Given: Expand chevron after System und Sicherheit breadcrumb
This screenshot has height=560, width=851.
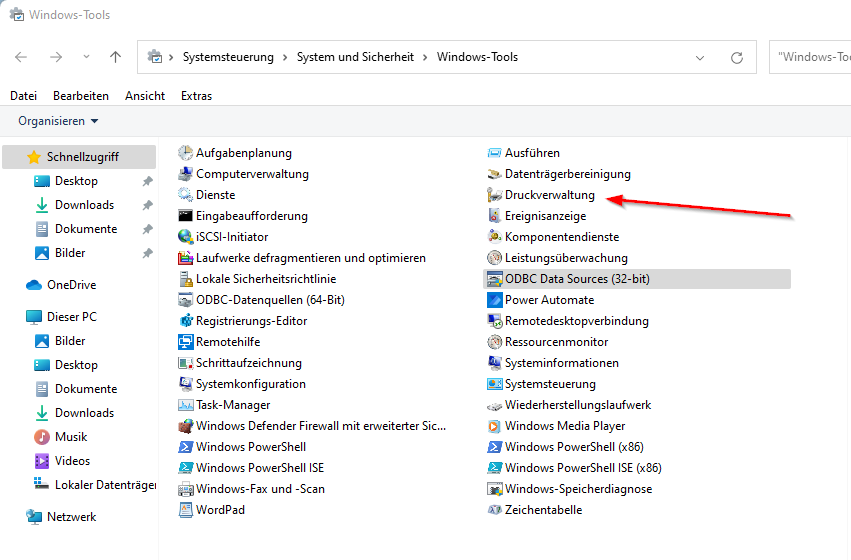Looking at the screenshot, I should pos(425,58).
